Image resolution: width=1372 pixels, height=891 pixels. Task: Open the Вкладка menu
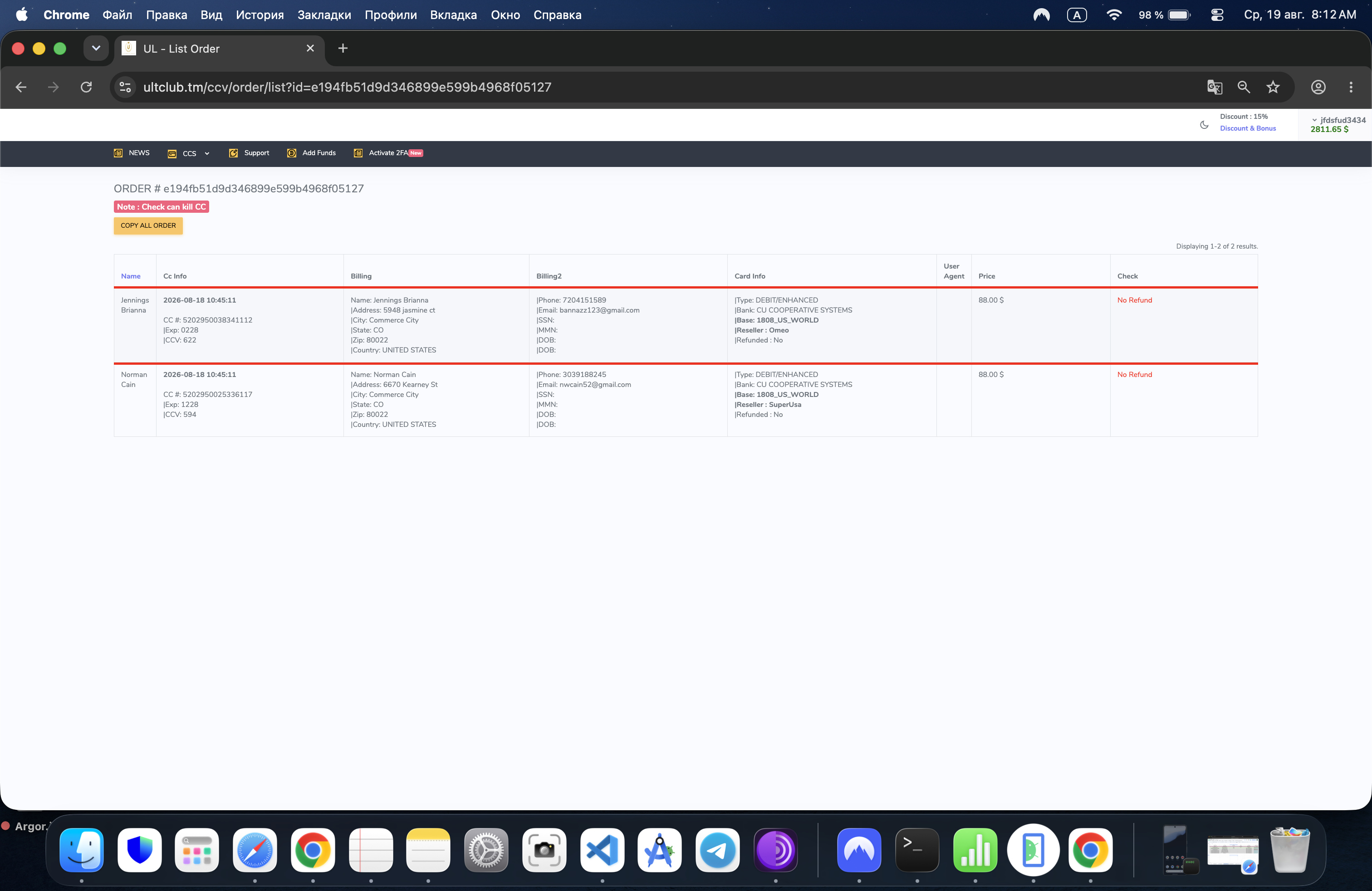point(454,15)
